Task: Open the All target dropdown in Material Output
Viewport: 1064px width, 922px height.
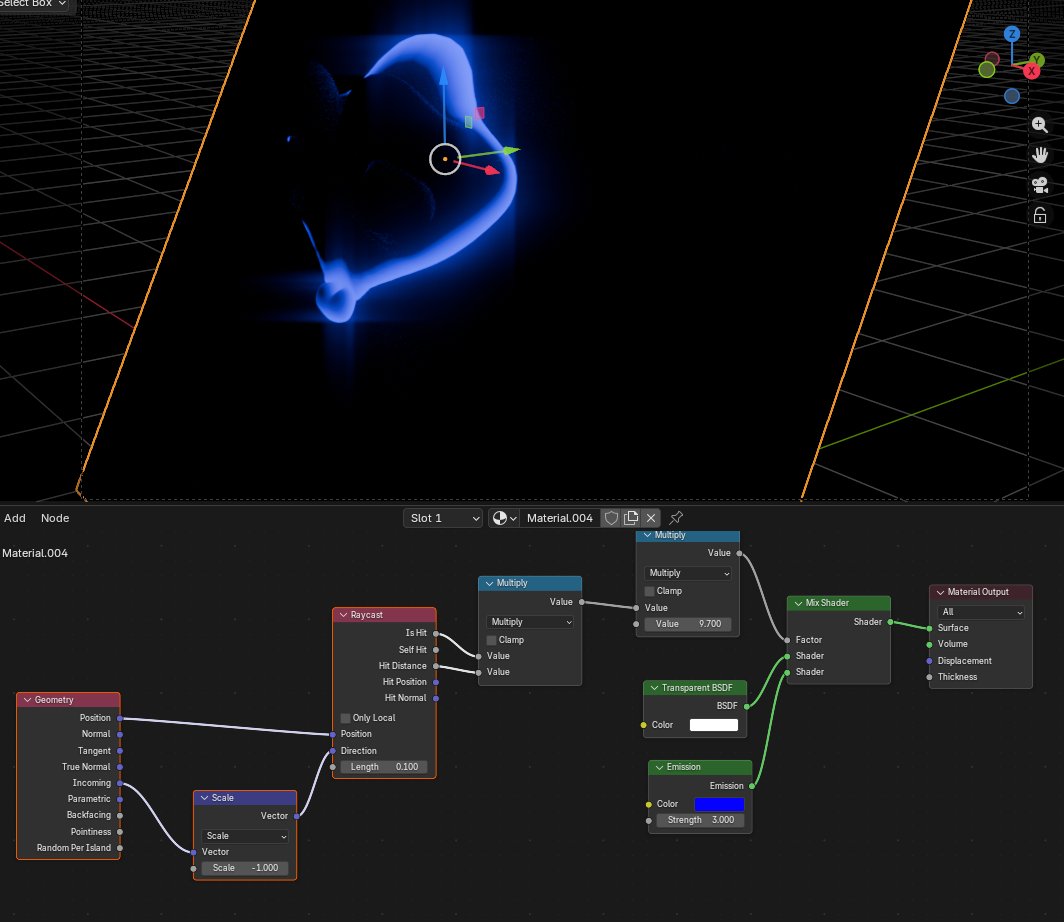Action: (981, 612)
